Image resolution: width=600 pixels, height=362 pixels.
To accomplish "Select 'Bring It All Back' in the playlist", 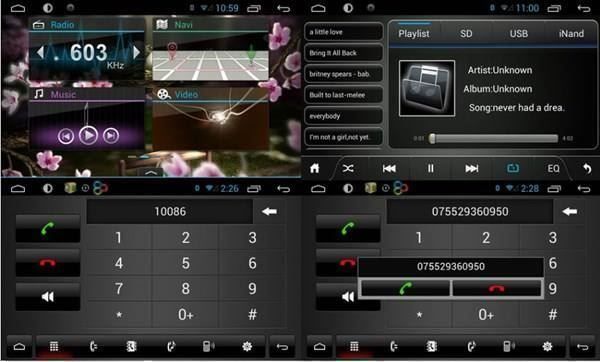I will pyautogui.click(x=344, y=53).
